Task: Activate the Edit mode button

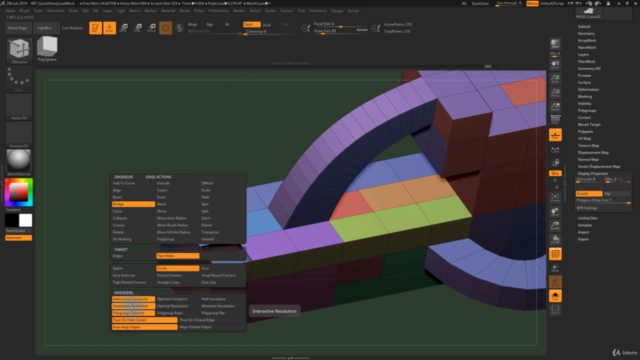Action: (96, 28)
